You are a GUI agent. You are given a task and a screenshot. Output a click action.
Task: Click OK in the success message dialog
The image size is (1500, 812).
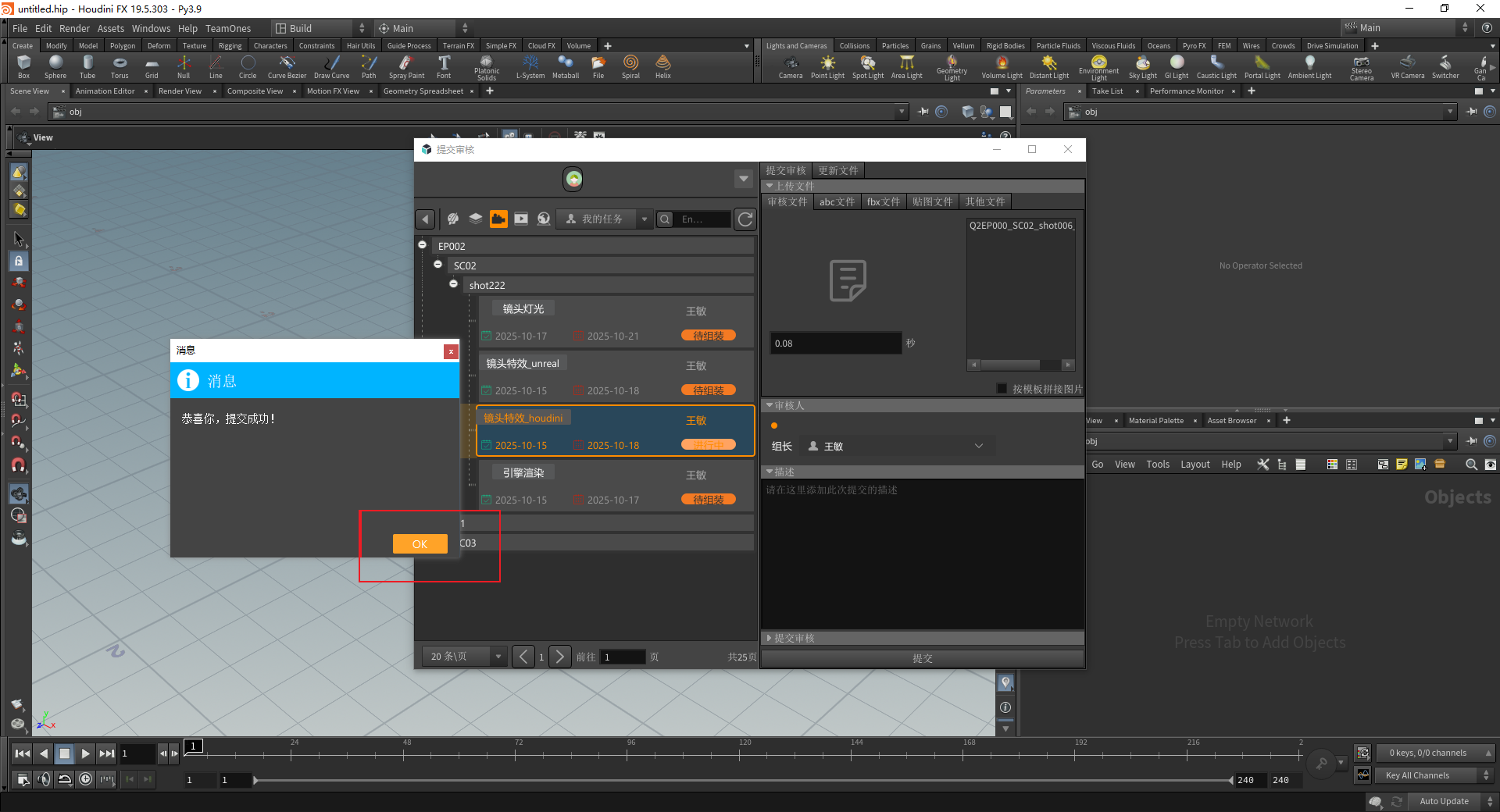(420, 544)
